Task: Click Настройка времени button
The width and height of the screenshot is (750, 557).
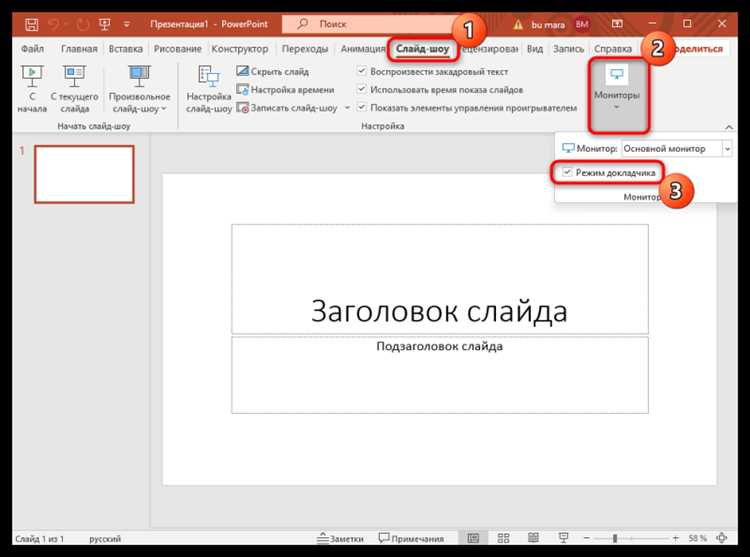Action: pyautogui.click(x=286, y=90)
